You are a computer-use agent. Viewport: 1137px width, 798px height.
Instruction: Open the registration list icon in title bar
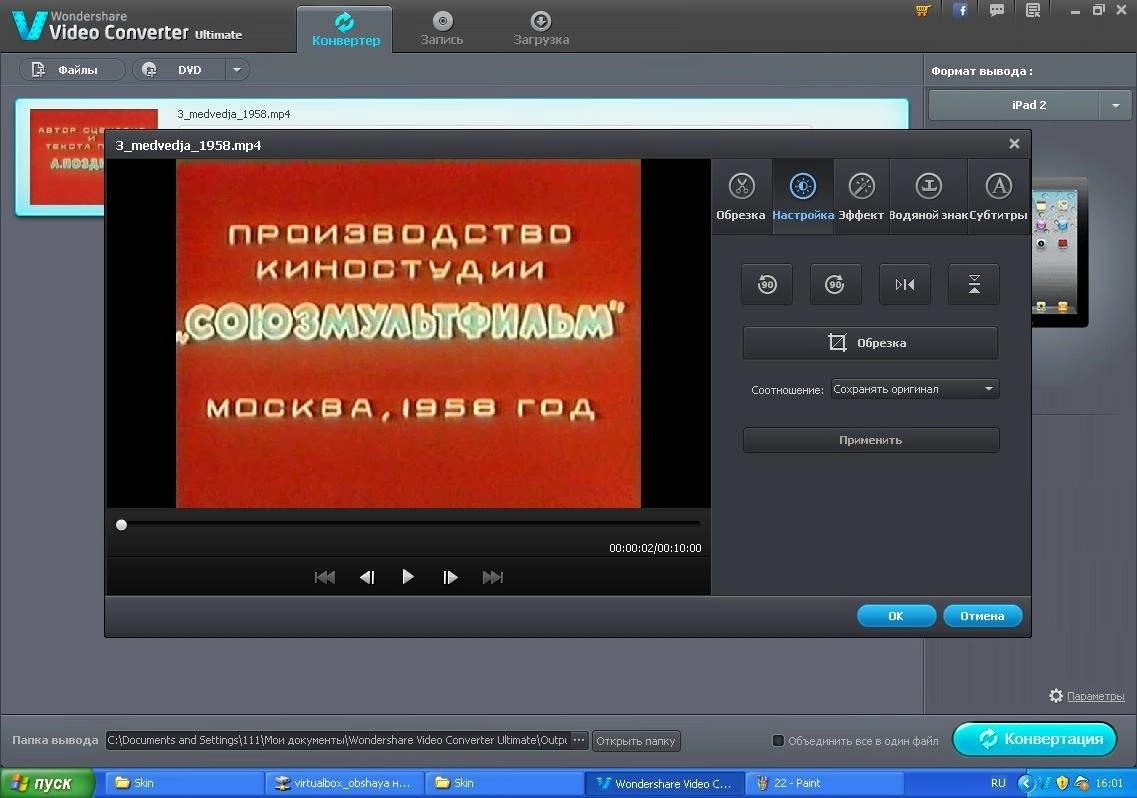pos(1033,10)
